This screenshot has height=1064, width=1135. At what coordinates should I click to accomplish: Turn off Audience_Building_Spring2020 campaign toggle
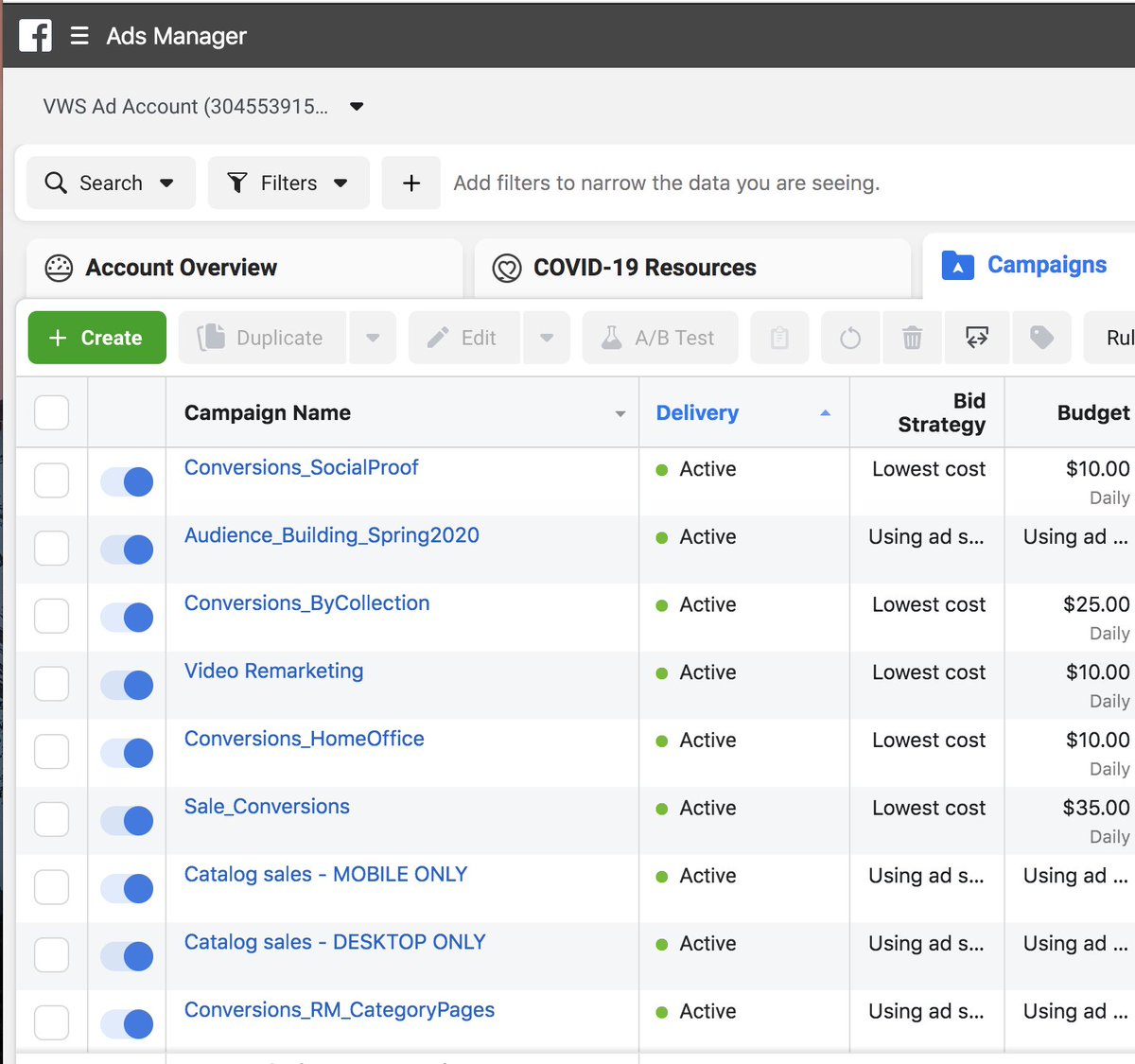click(127, 549)
